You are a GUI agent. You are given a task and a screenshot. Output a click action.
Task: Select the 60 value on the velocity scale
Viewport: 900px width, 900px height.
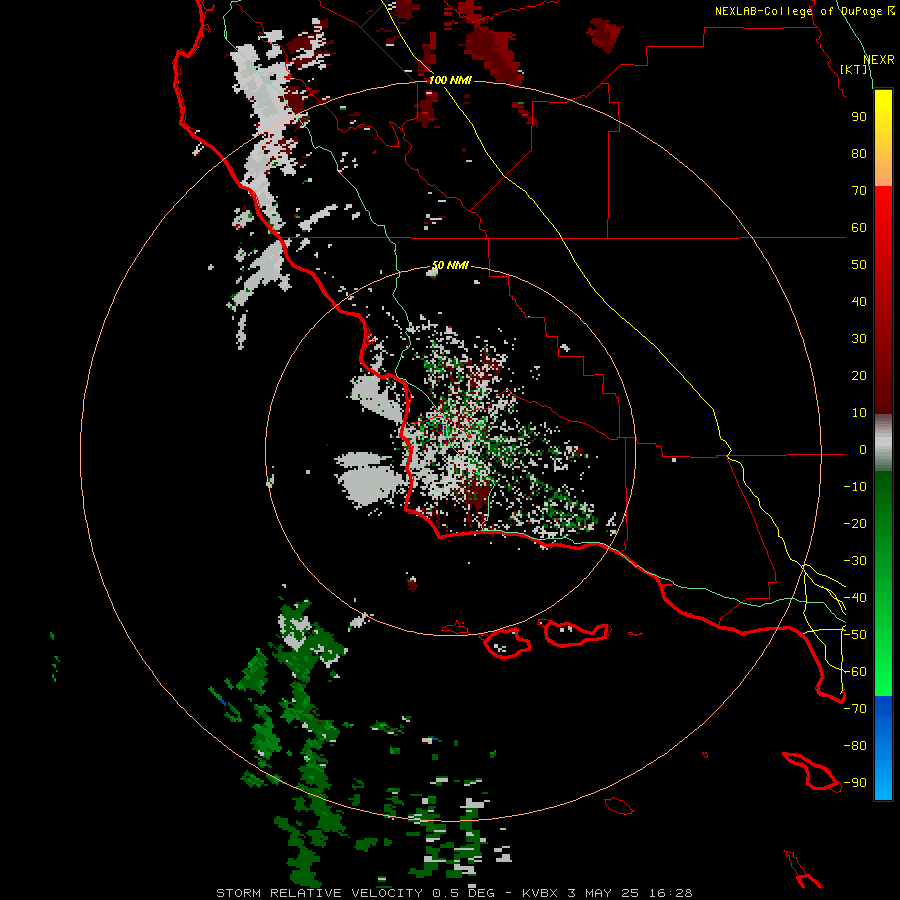[859, 228]
